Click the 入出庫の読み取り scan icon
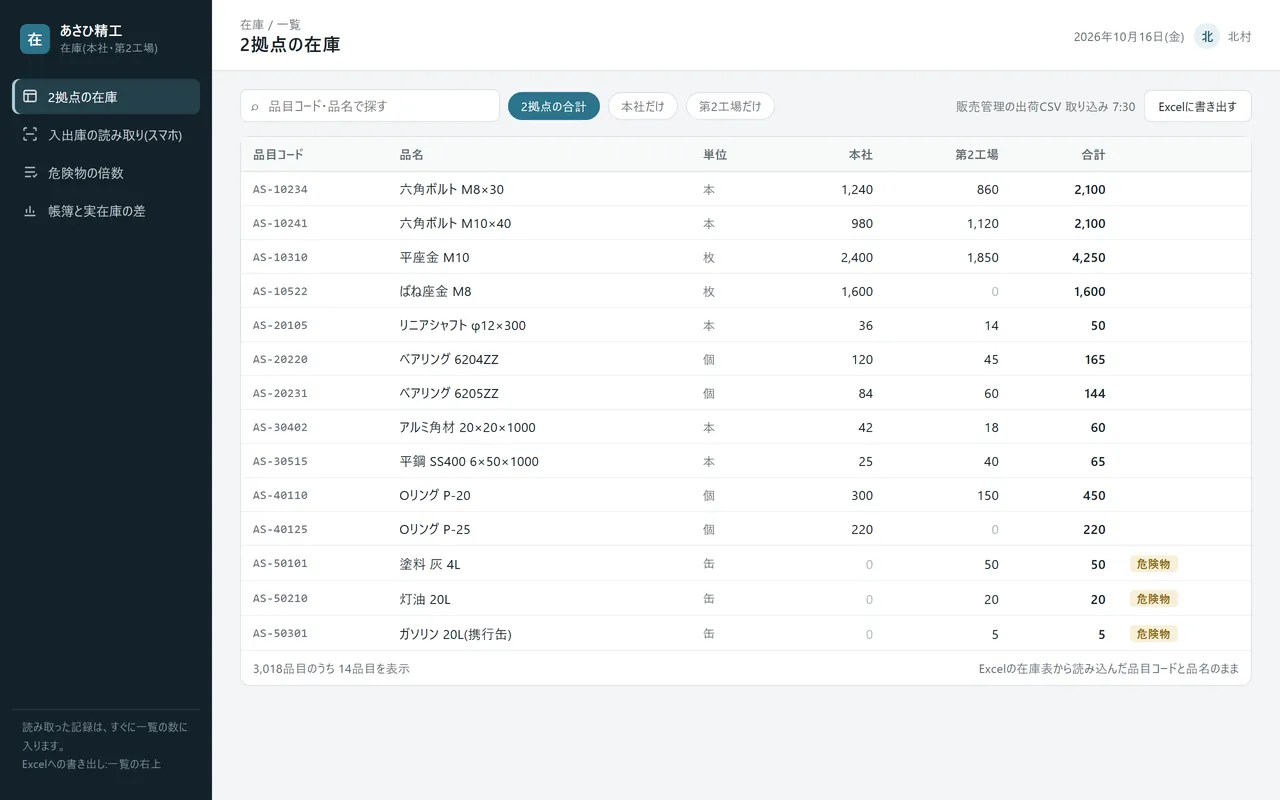This screenshot has width=1280, height=800. point(30,135)
